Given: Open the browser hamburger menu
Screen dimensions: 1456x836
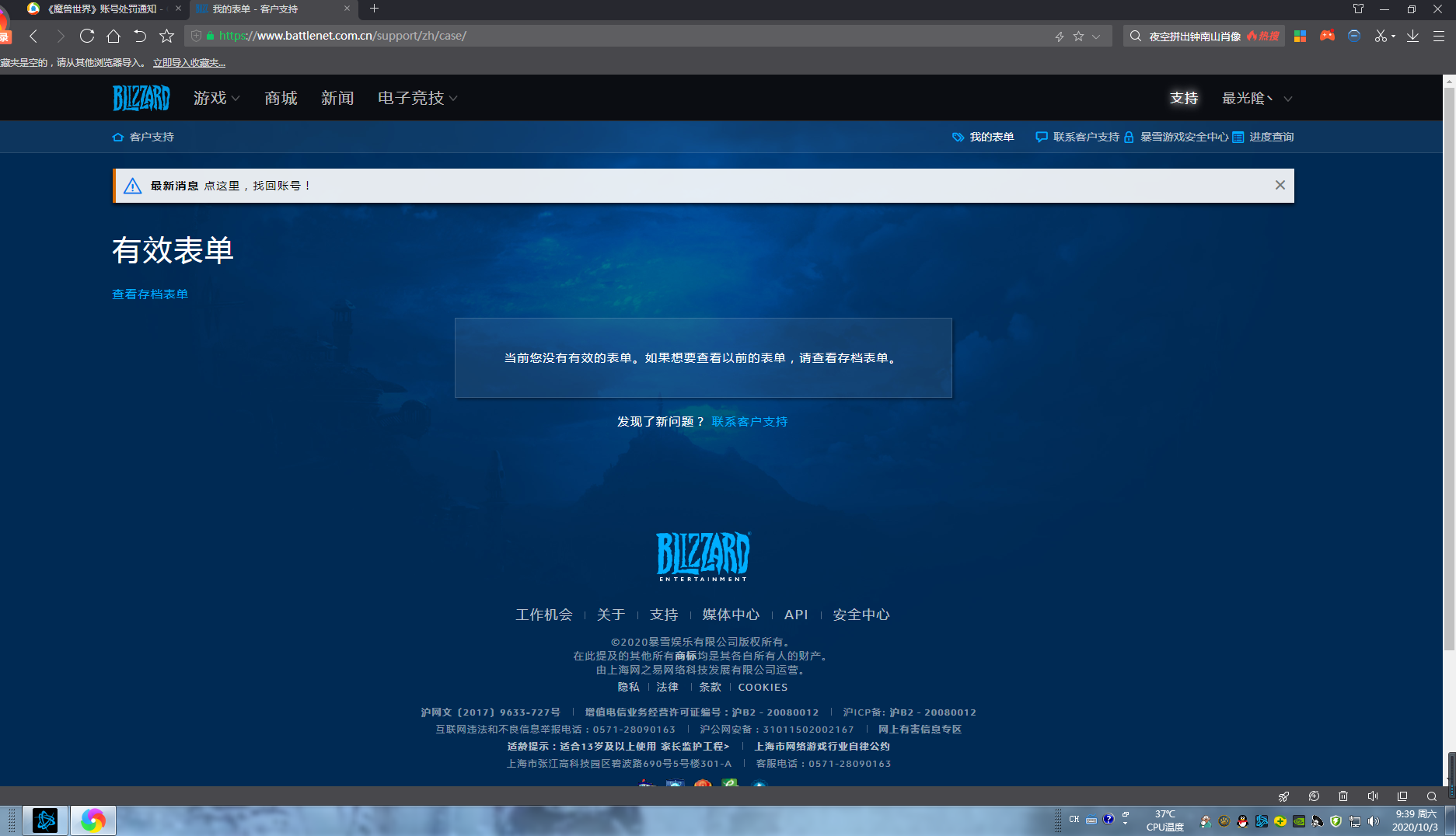Looking at the screenshot, I should (x=1439, y=36).
